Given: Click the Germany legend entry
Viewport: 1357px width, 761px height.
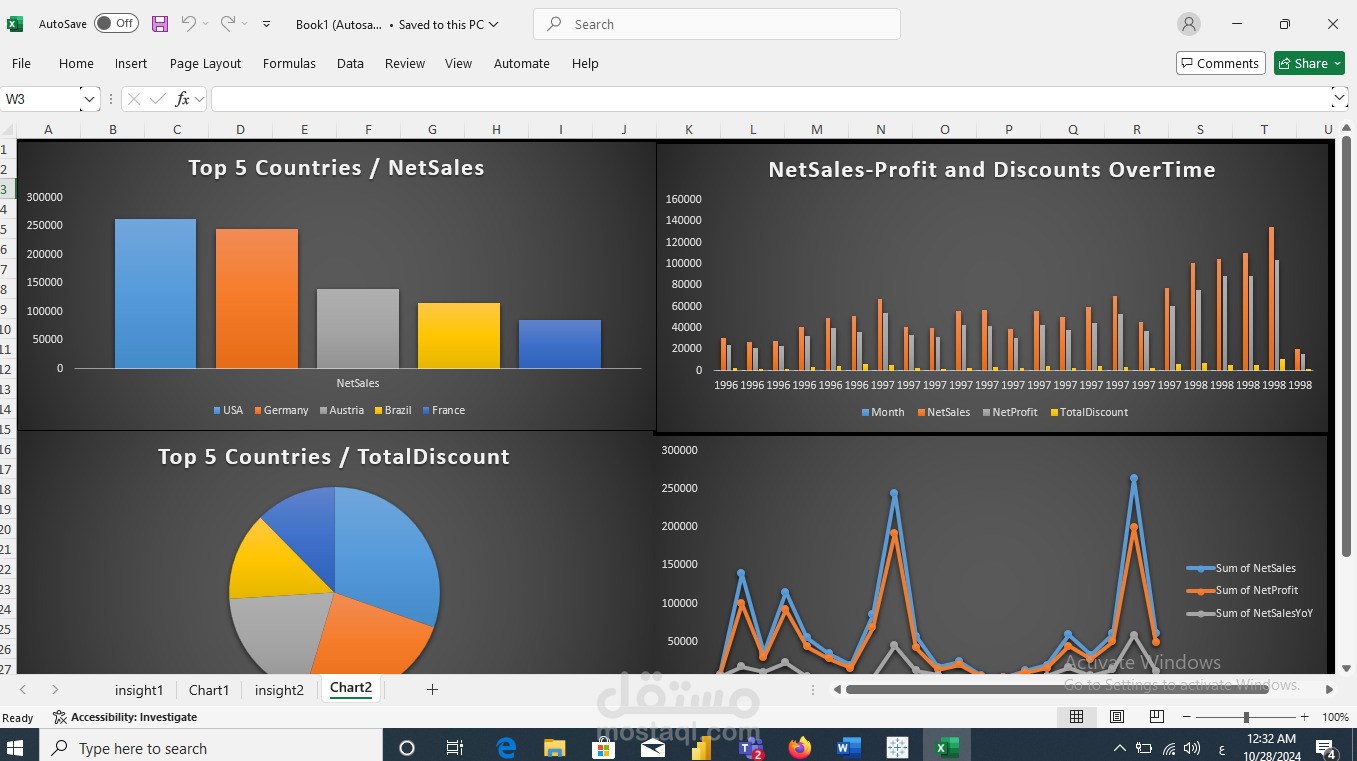Looking at the screenshot, I should click(281, 411).
